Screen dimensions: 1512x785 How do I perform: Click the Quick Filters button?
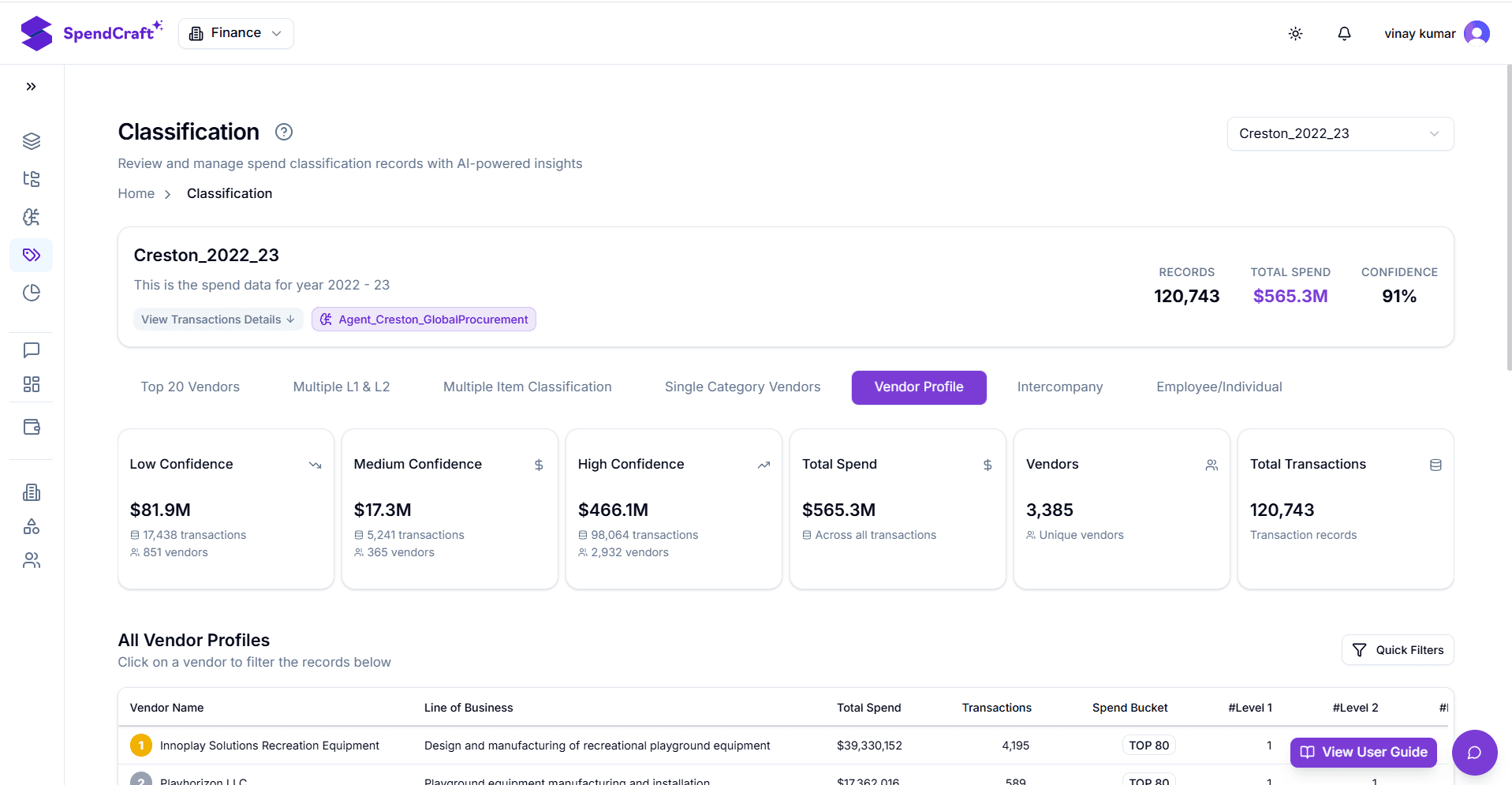[1397, 650]
